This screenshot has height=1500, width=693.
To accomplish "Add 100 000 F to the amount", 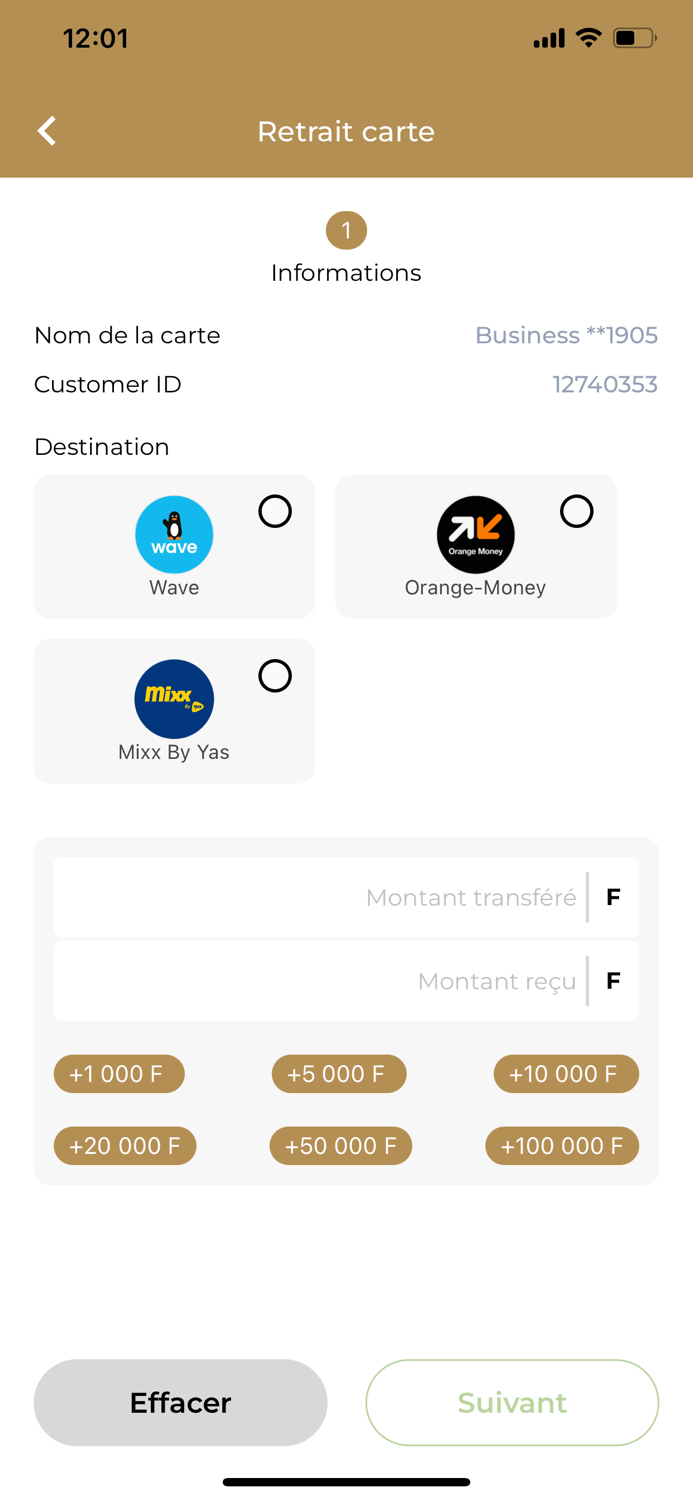I will (x=562, y=1145).
